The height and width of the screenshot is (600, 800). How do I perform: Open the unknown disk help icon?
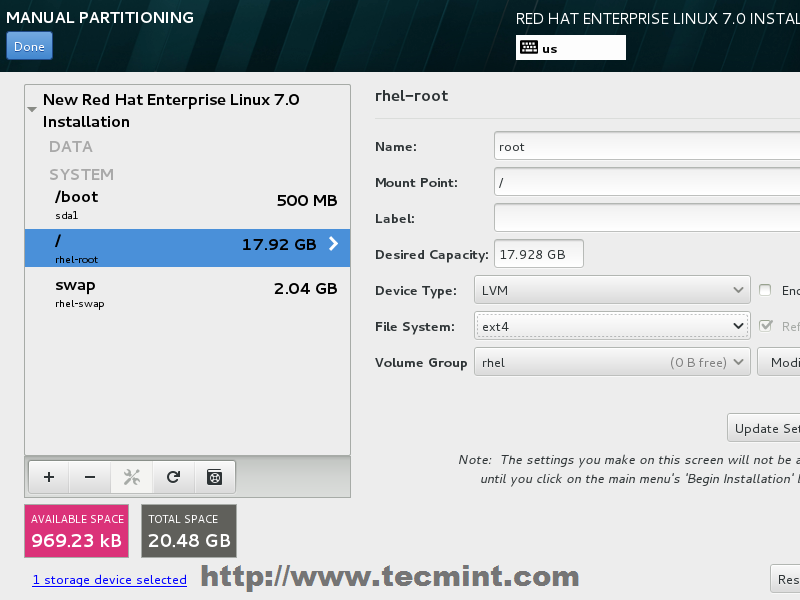(215, 477)
